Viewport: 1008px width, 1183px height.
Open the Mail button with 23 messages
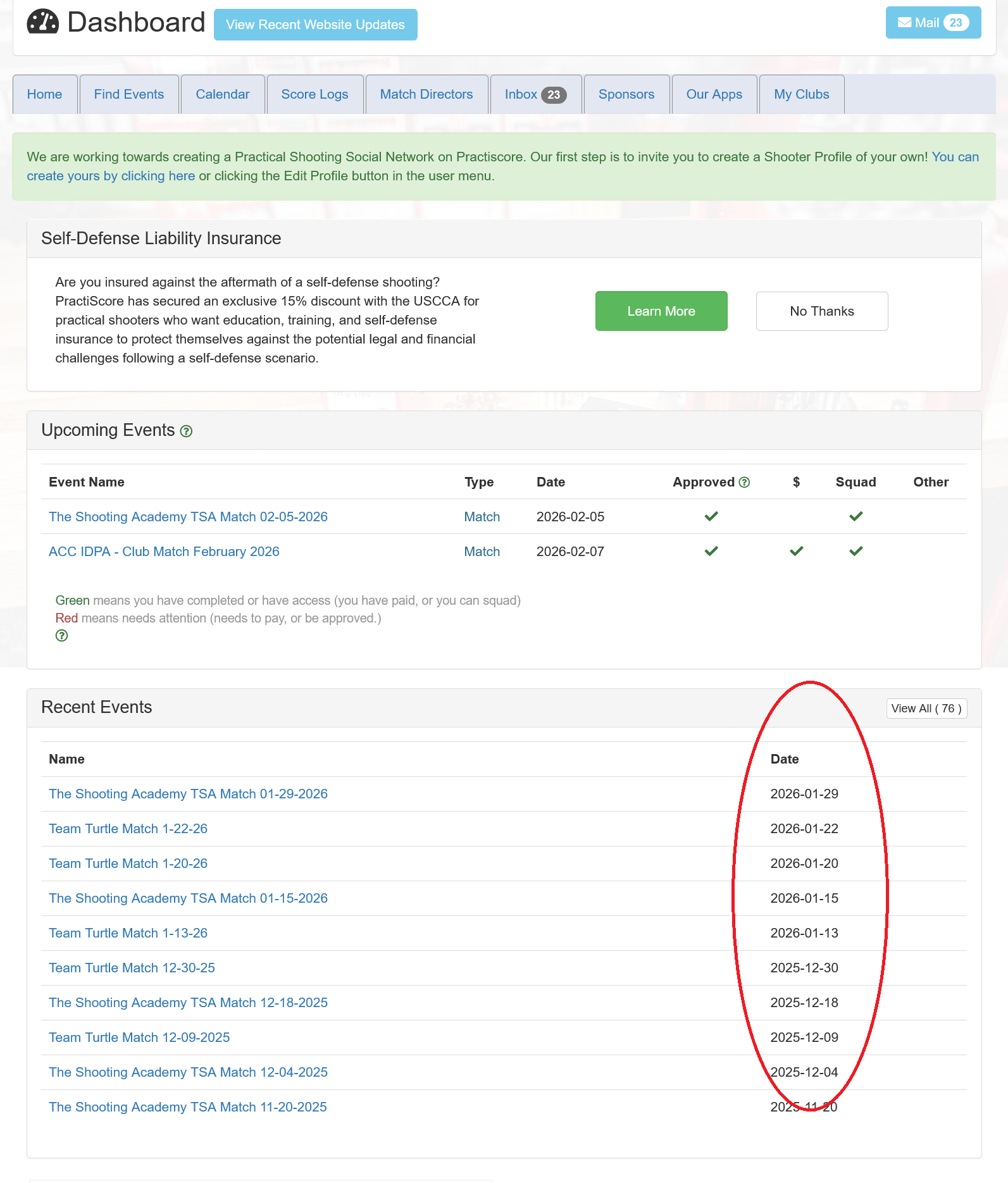click(933, 23)
